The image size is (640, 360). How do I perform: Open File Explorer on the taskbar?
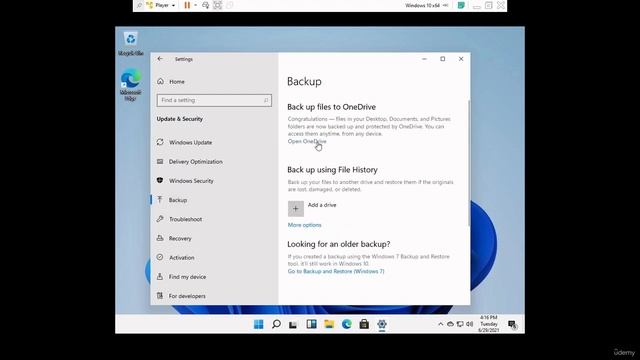click(x=329, y=324)
